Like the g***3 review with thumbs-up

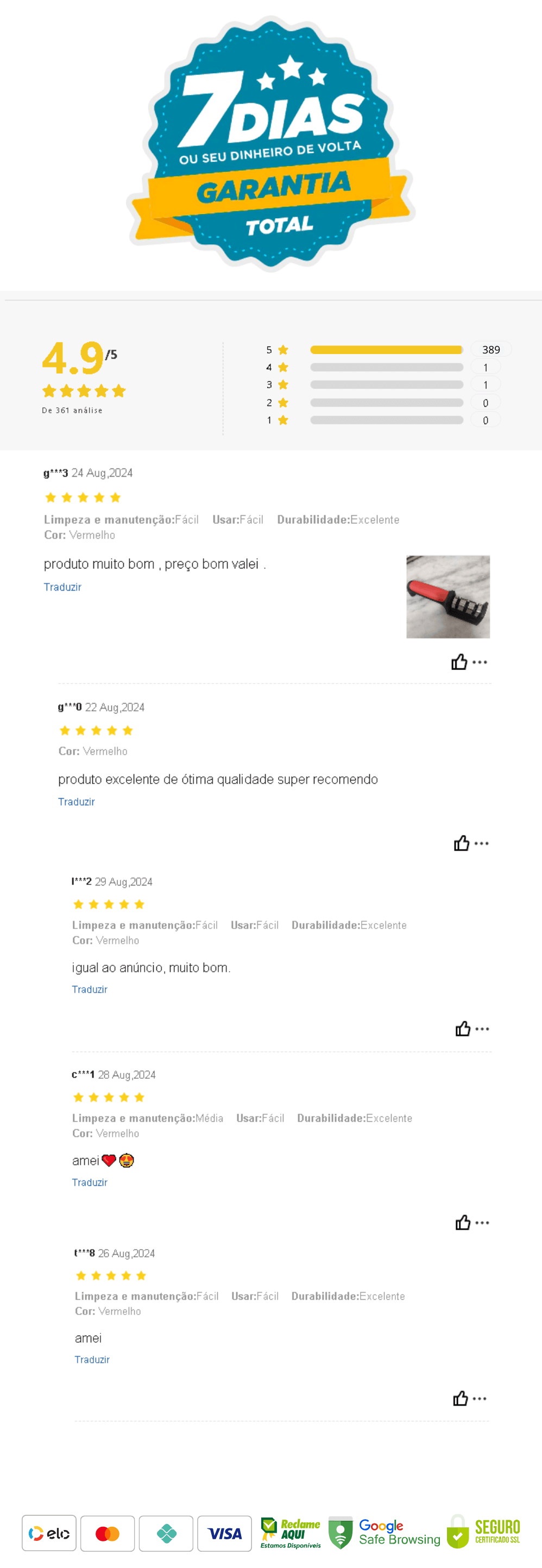tap(459, 662)
